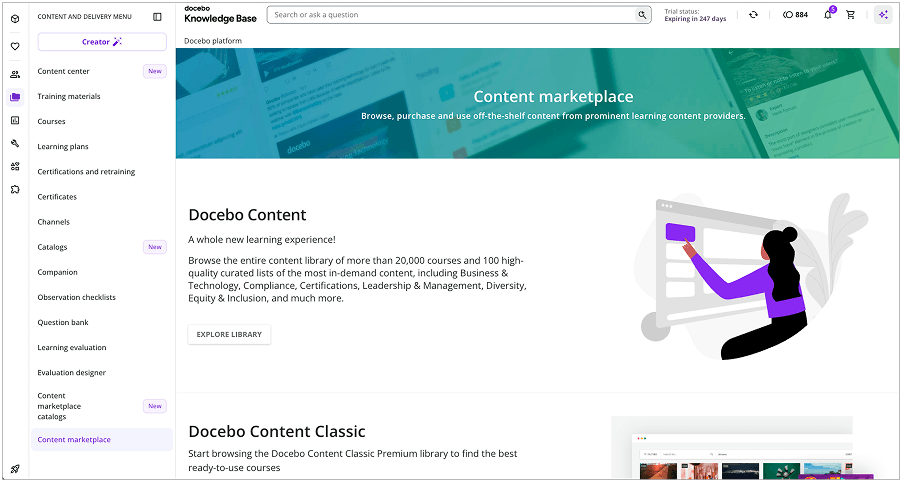Viewport: 902px width, 482px height.
Task: Open the wrench tools icon
Action: (15, 143)
